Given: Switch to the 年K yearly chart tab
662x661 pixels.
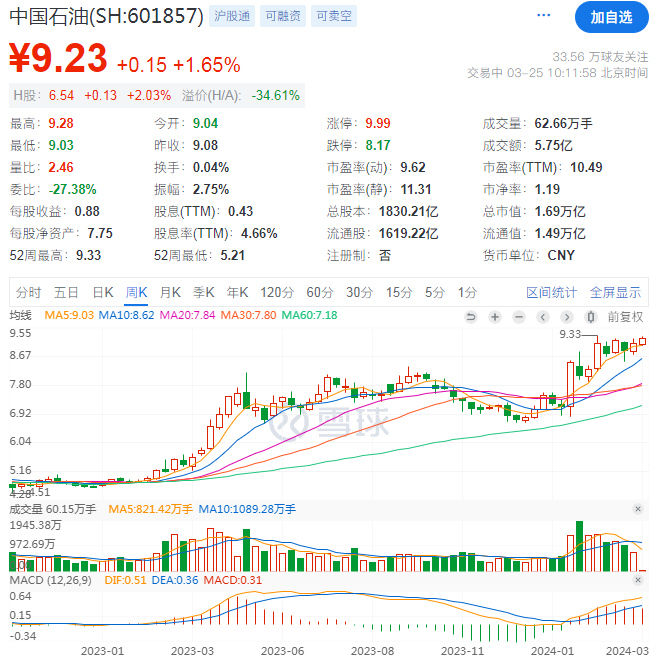Looking at the screenshot, I should [237, 292].
